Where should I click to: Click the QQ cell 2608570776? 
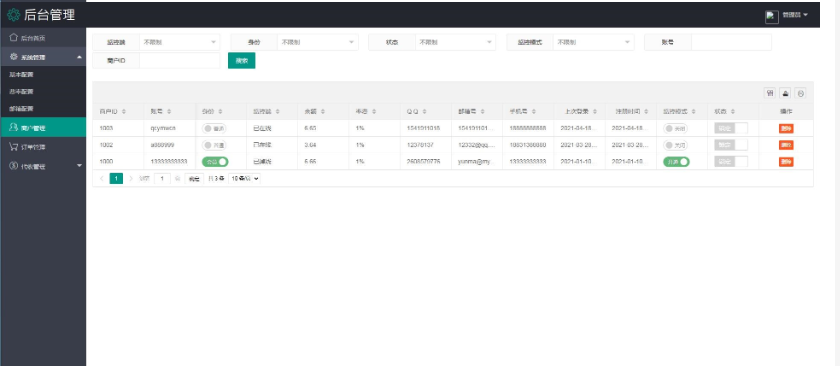coord(423,162)
